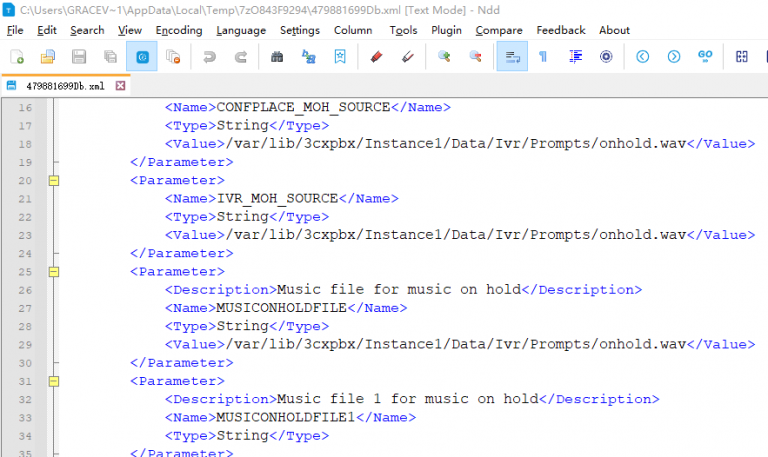The height and width of the screenshot is (457, 768).
Task: Select the 479881699Db.xml file tab
Action: pyautogui.click(x=64, y=86)
